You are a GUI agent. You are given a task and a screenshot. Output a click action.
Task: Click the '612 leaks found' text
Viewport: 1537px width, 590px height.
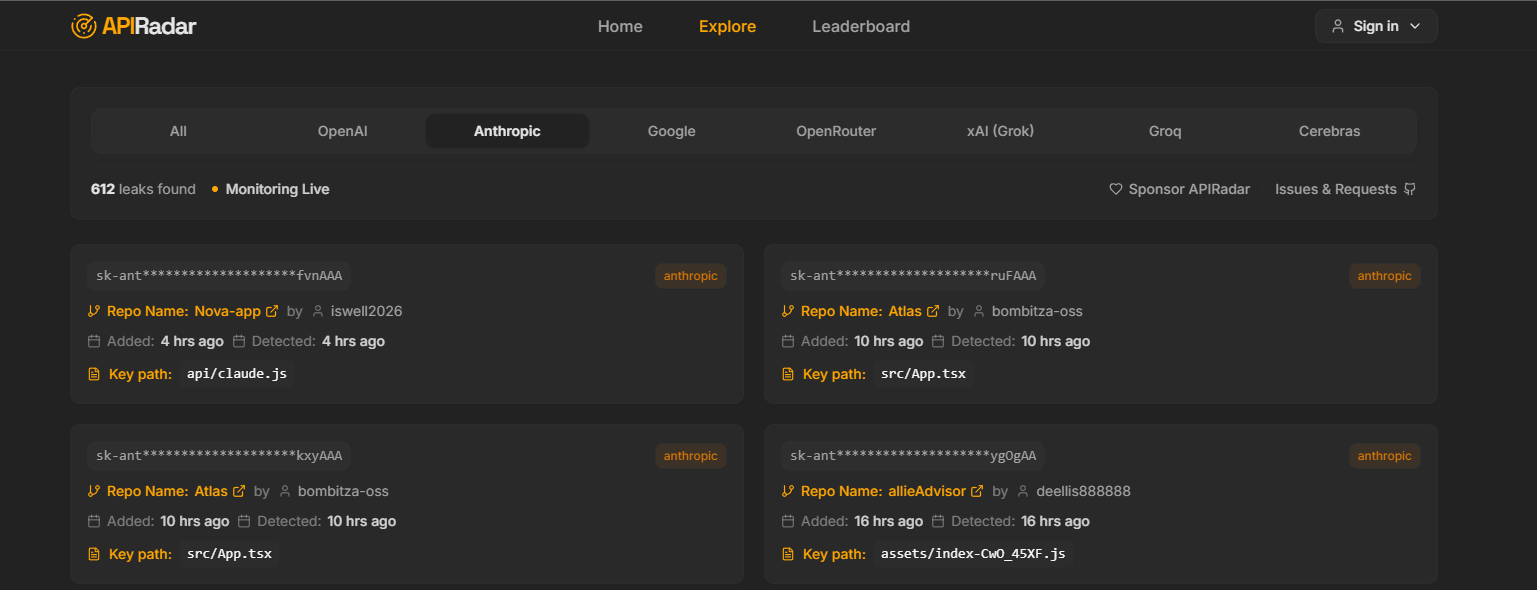pos(143,189)
